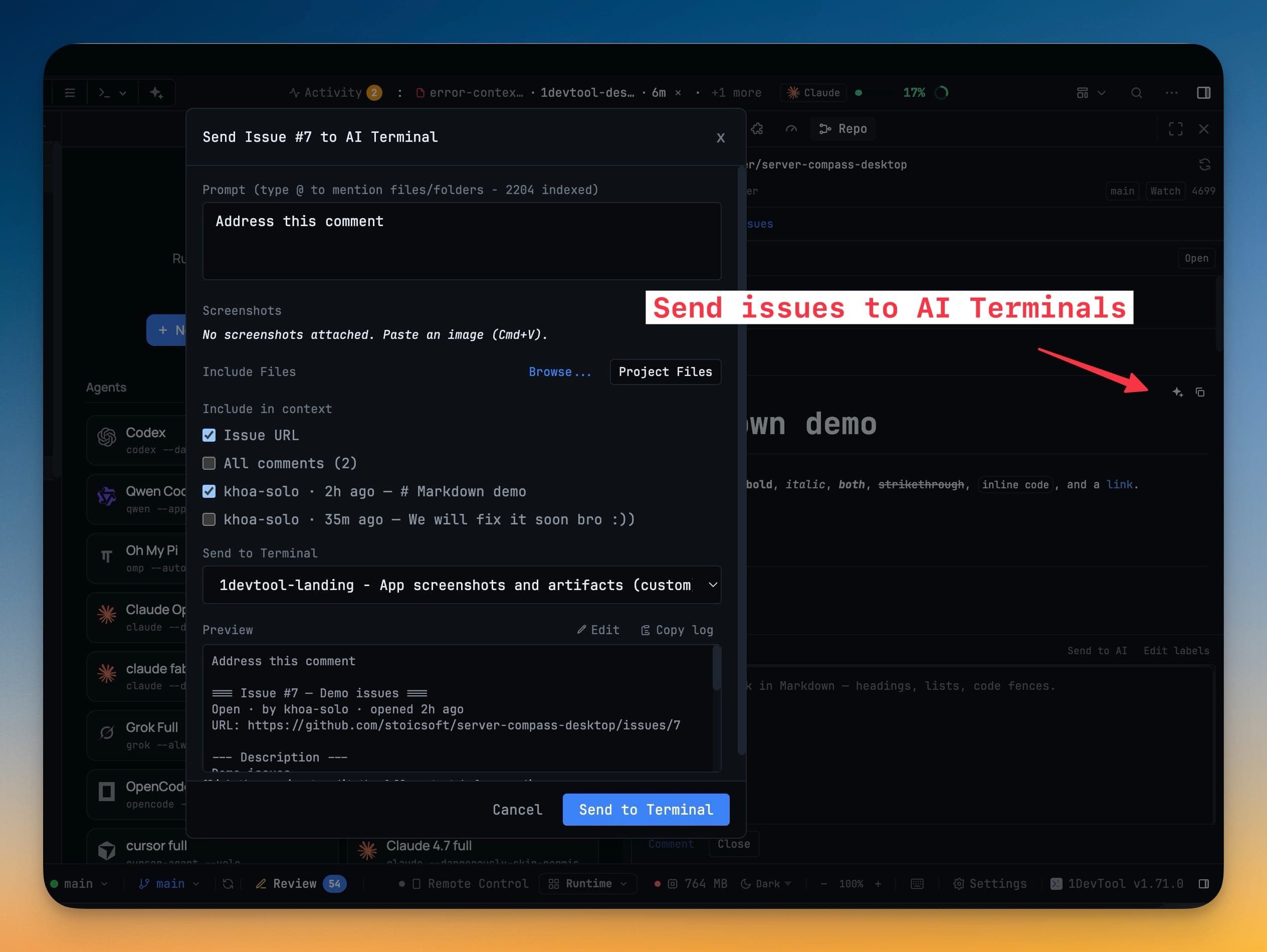Viewport: 1267px width, 952px height.
Task: Click the send-to-AI sparkle icon on the comment
Action: [x=1177, y=393]
